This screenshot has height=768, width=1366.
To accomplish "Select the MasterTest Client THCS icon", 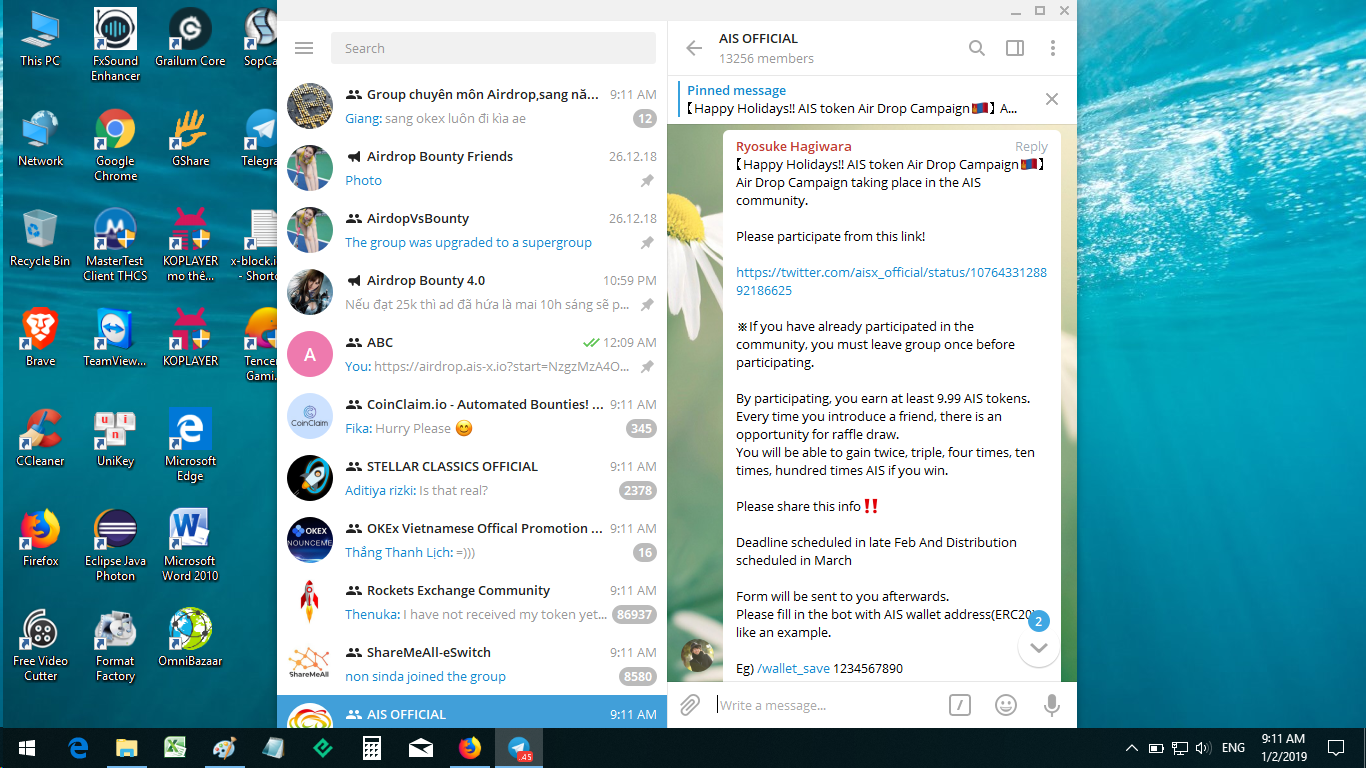I will pos(115,245).
